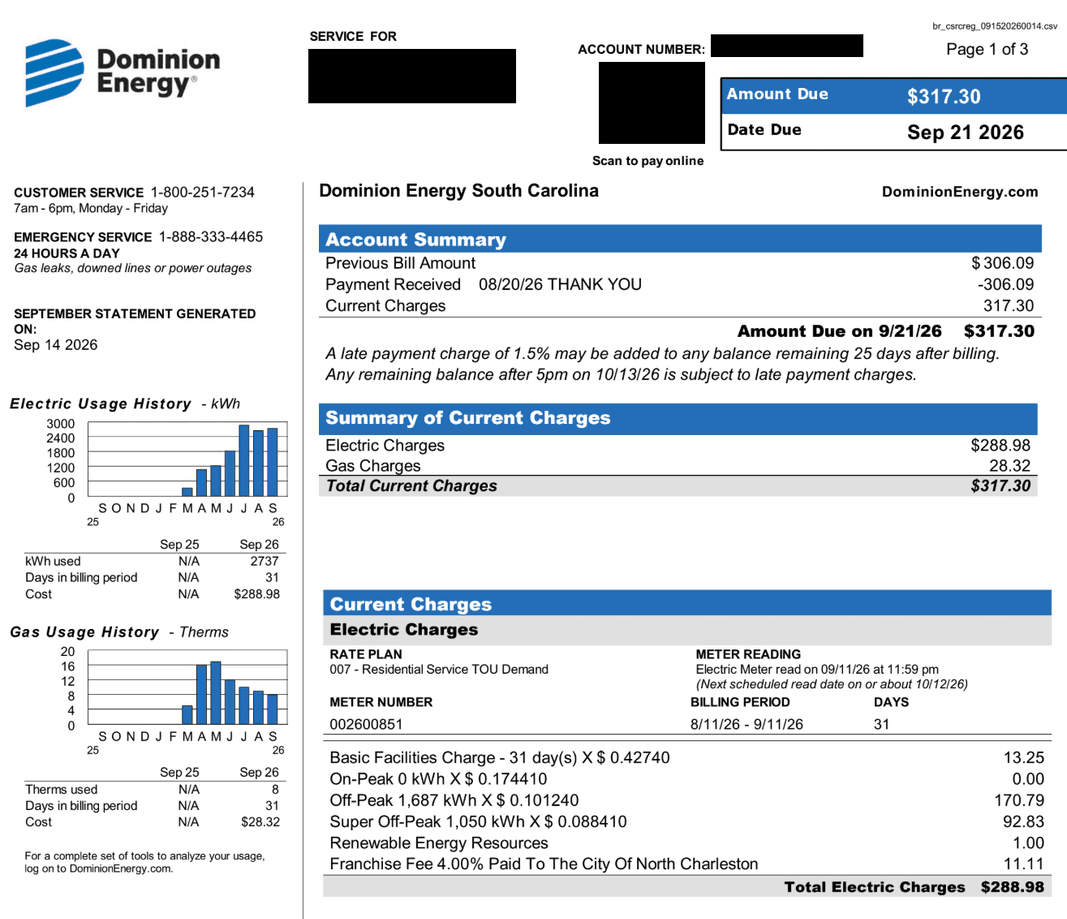This screenshot has height=919, width=1067.
Task: Select the Total Current Charges $317.30 amount
Action: coord(1000,486)
